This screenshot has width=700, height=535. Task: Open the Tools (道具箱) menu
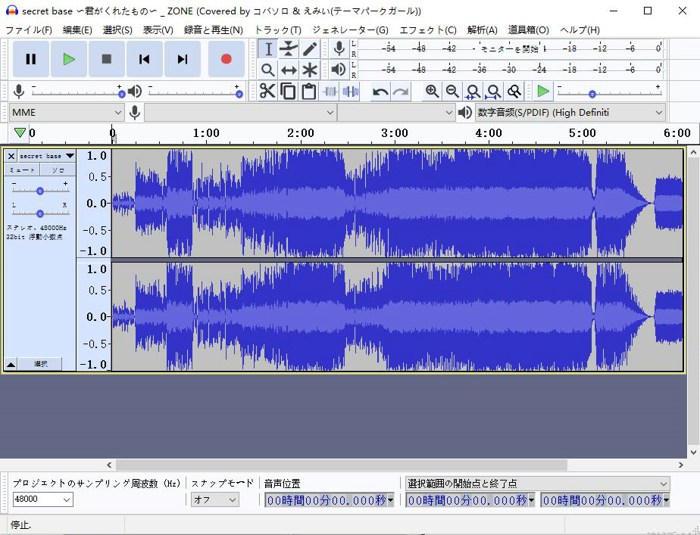click(529, 30)
